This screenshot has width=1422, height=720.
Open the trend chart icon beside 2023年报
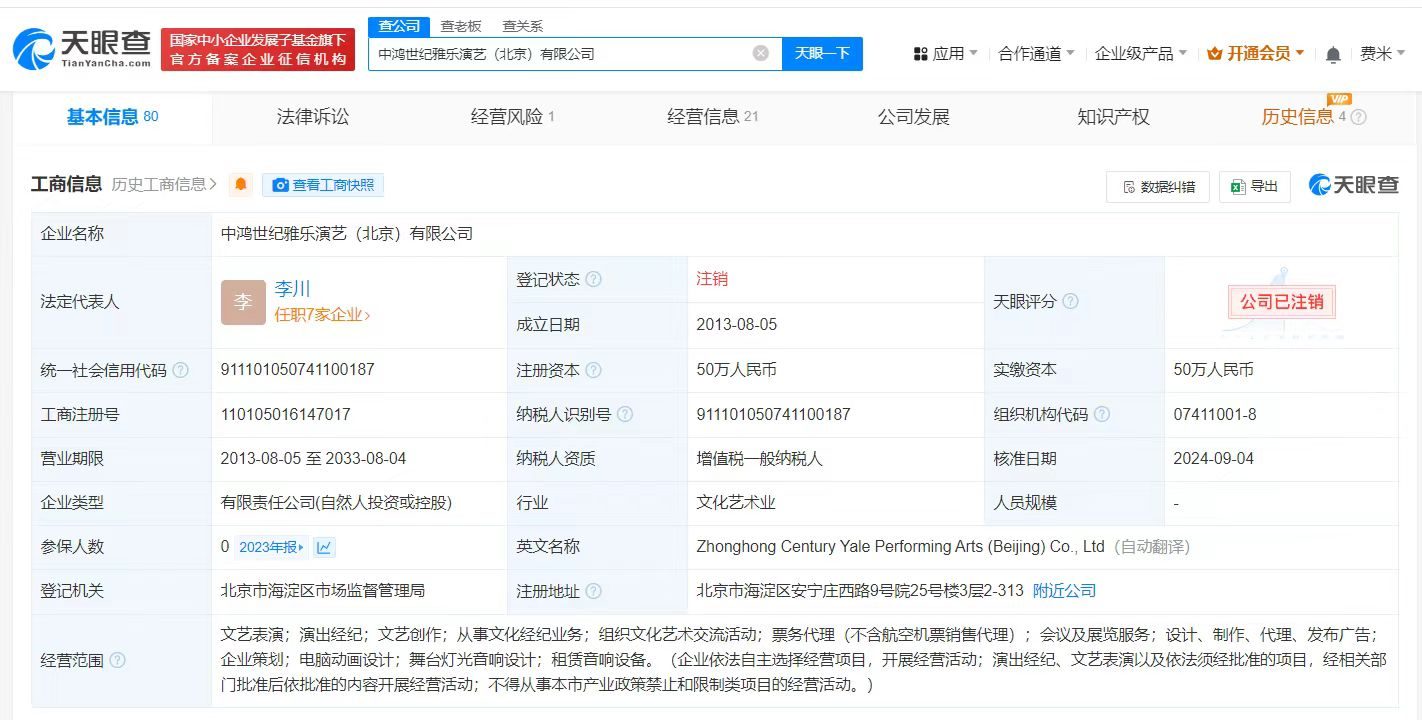[x=323, y=547]
